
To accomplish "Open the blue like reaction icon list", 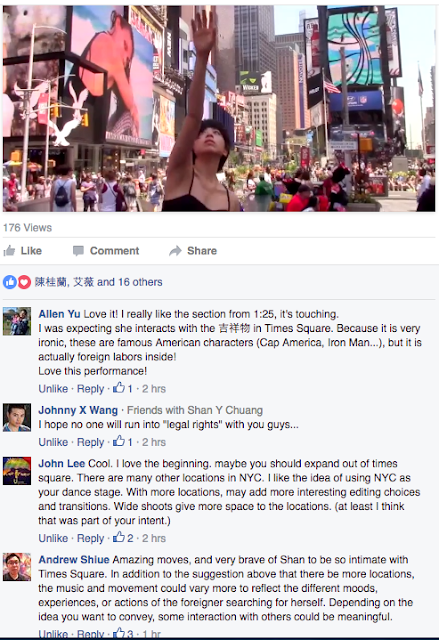I will [x=10, y=282].
